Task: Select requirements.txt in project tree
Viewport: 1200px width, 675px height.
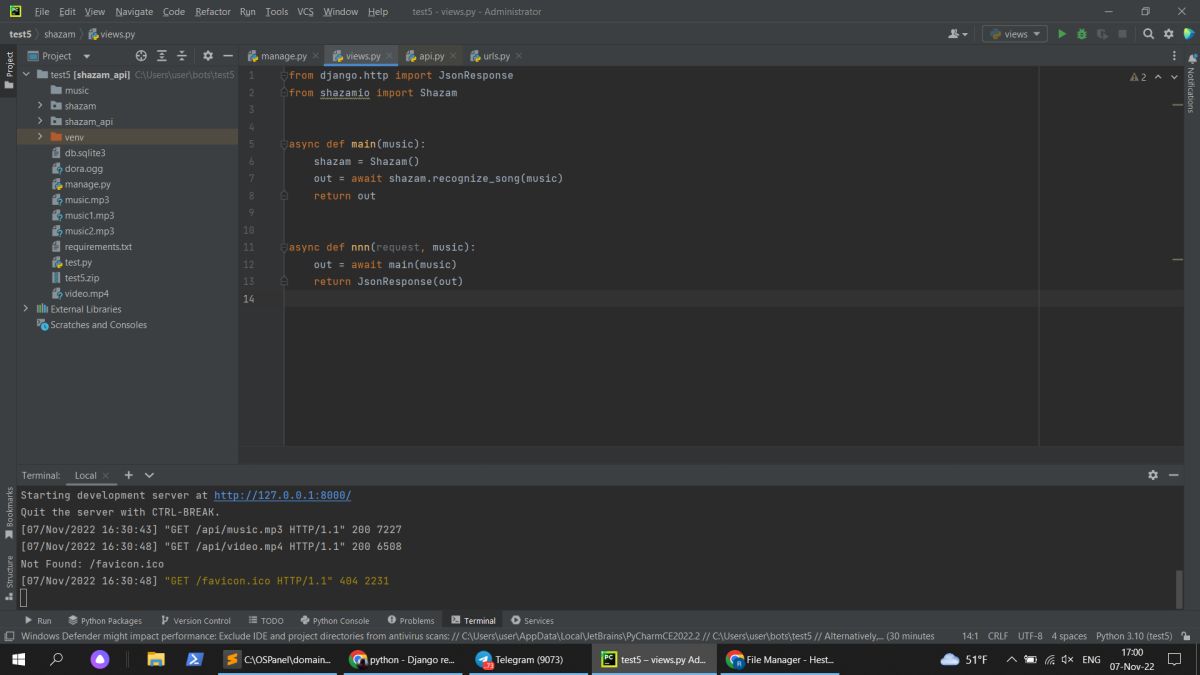Action: pos(98,246)
